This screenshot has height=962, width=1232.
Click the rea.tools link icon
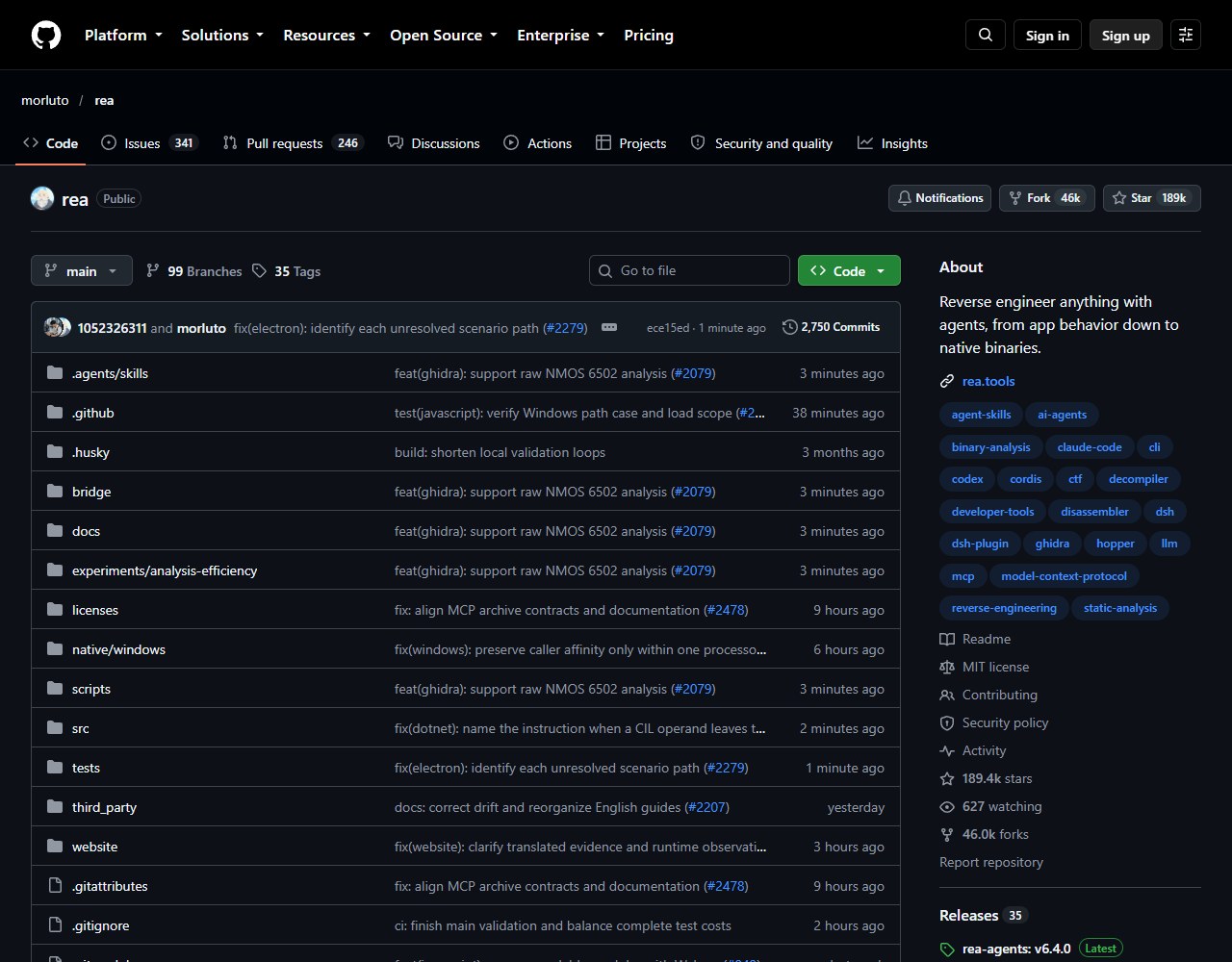coord(947,381)
